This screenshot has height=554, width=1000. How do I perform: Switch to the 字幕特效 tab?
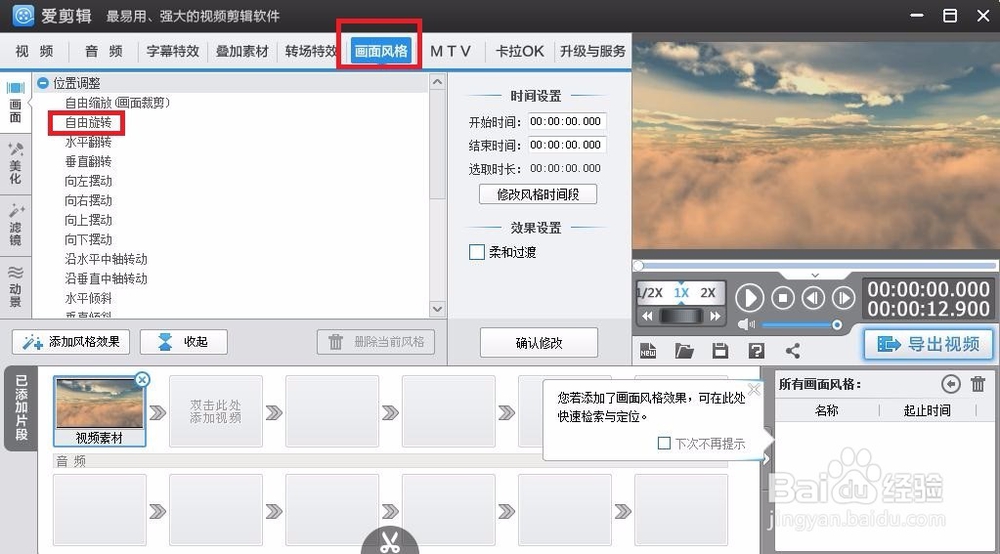pos(173,51)
